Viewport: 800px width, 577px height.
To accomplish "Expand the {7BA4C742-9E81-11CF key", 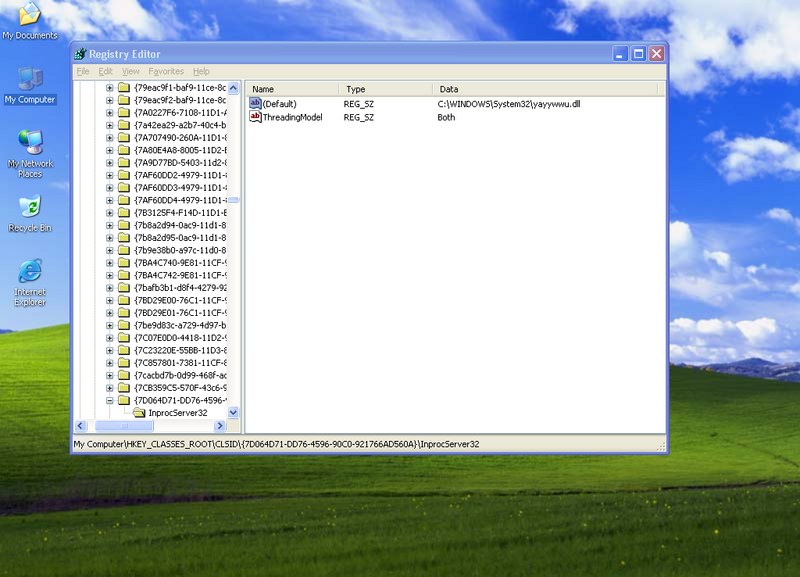I will pyautogui.click(x=110, y=275).
